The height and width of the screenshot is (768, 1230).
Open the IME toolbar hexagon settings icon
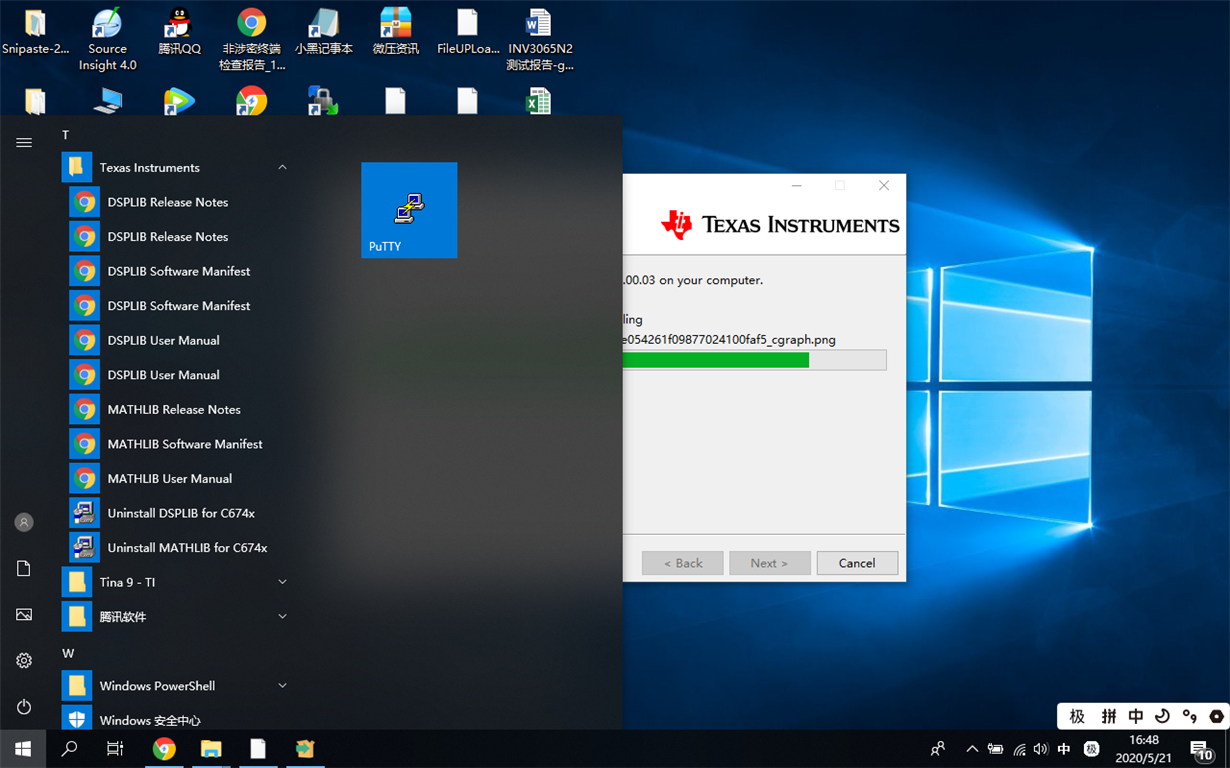point(1216,716)
